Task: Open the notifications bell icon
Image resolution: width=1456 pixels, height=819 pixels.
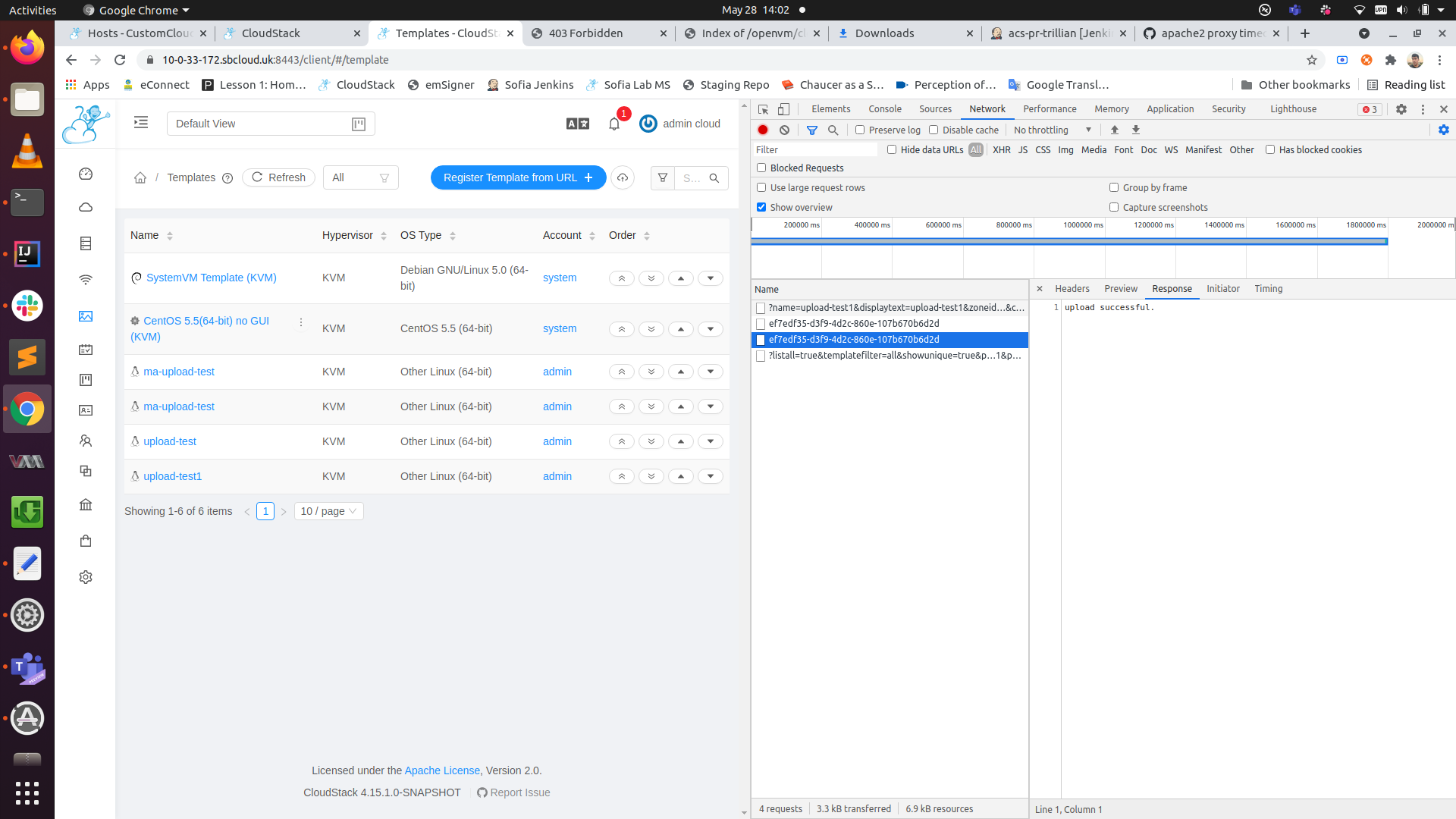Action: pos(614,124)
